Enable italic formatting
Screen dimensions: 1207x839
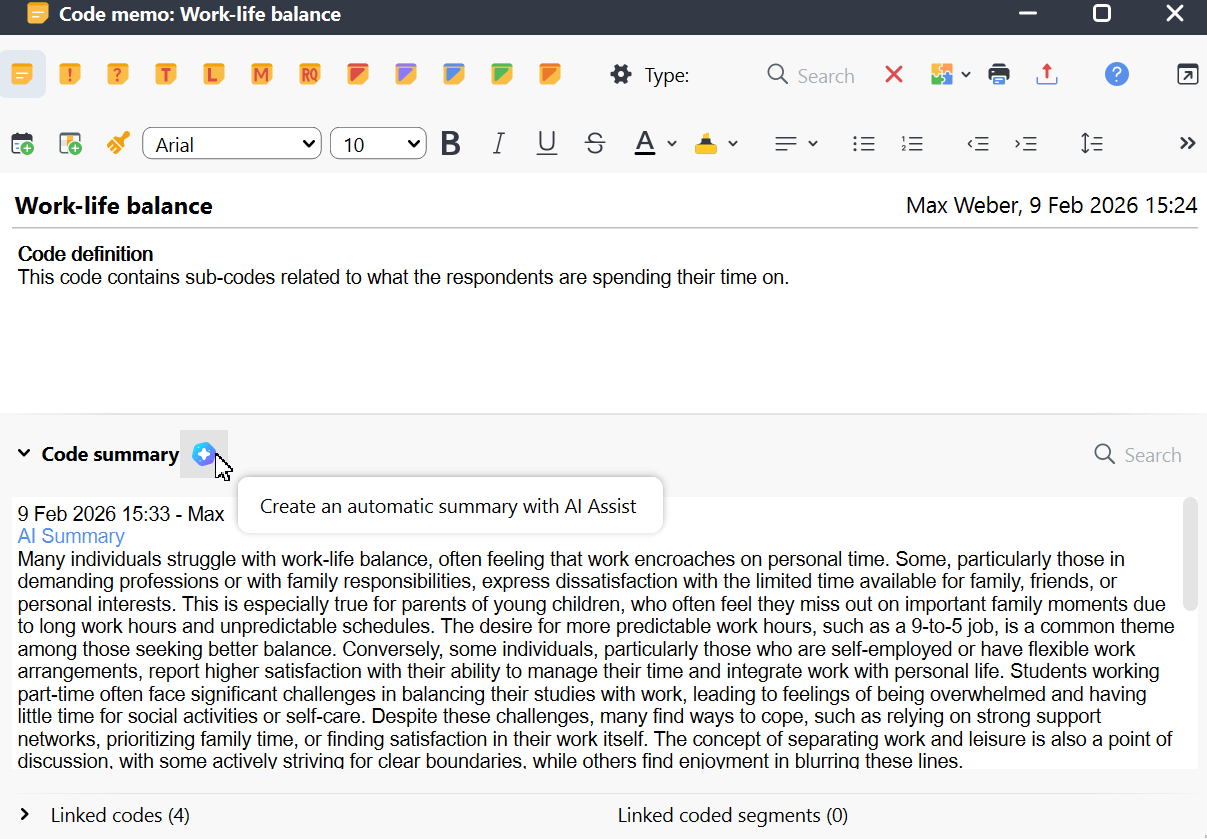point(498,143)
